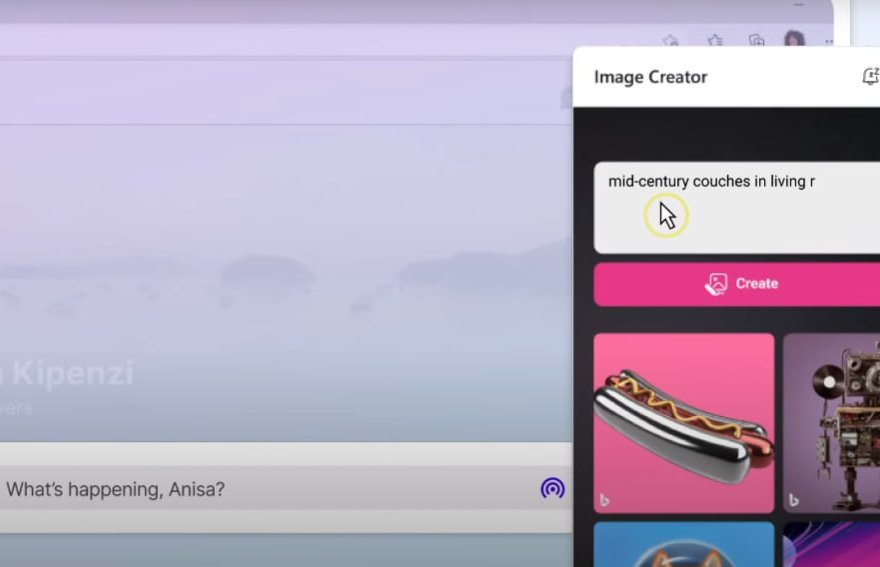Screen dimensions: 880x567
Task: Click the Image Creator panel title
Action: [x=650, y=77]
